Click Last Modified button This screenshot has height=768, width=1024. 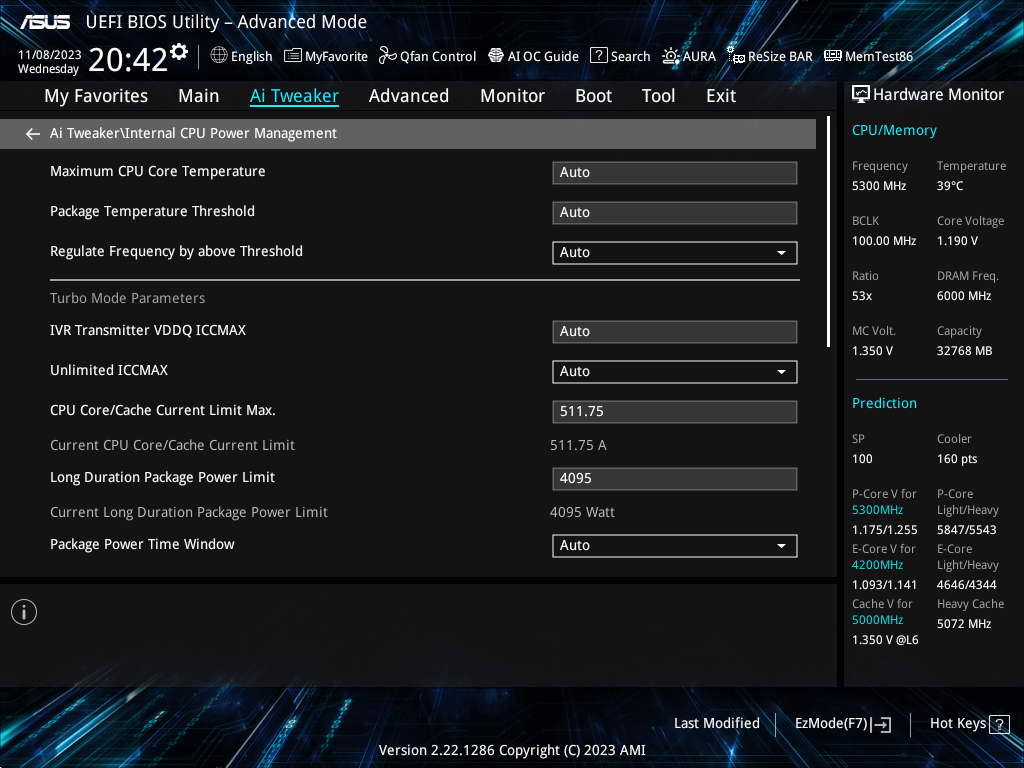click(x=716, y=724)
